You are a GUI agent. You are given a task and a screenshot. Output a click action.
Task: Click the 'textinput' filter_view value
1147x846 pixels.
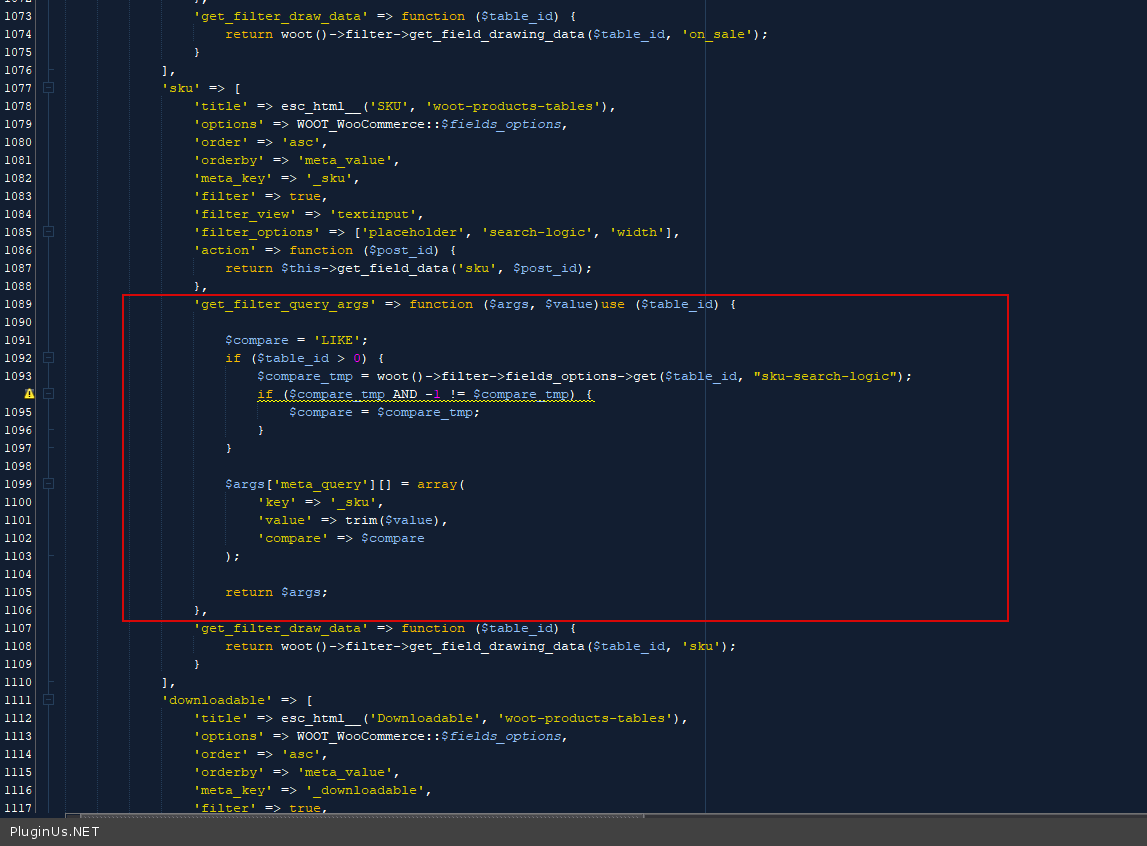[x=365, y=214]
